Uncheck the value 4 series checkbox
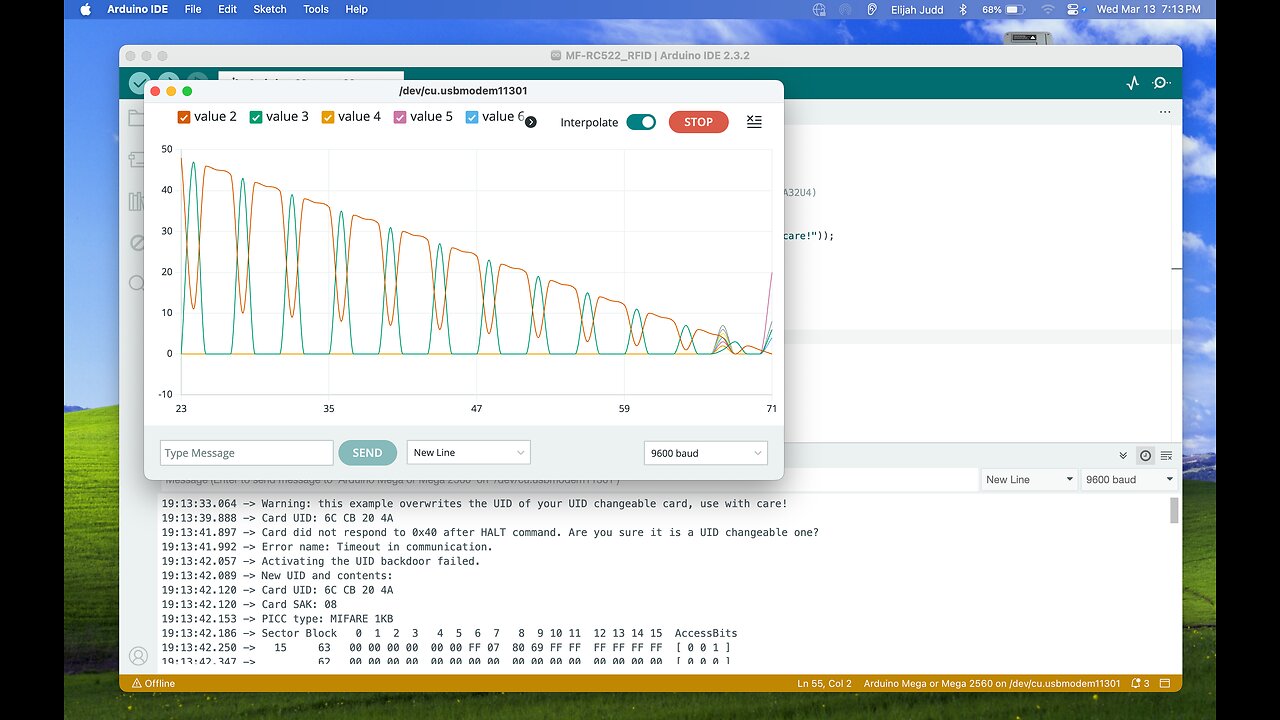Viewport: 1280px width, 720px height. pos(328,117)
